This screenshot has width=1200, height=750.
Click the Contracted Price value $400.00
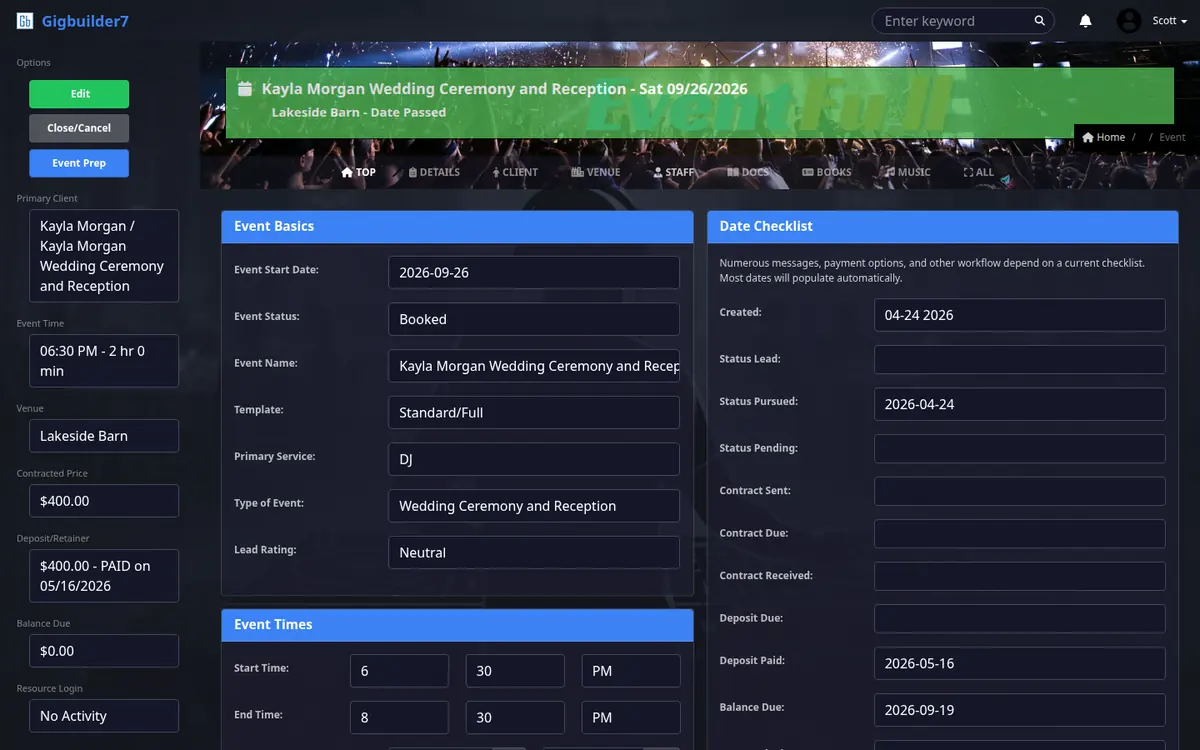(104, 501)
